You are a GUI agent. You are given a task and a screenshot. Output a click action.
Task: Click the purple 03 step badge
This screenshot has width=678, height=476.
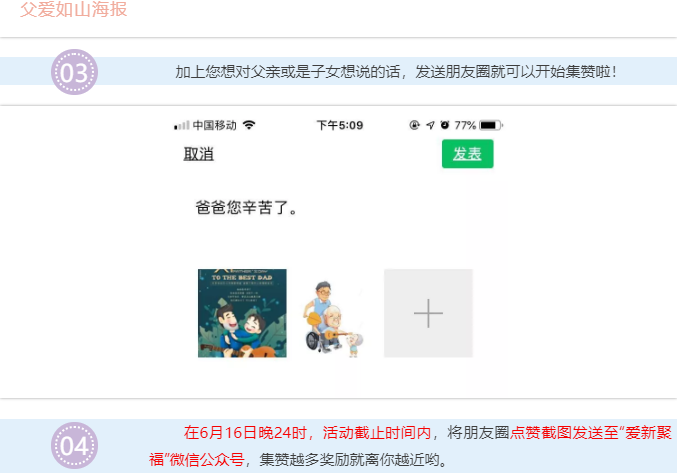74,72
